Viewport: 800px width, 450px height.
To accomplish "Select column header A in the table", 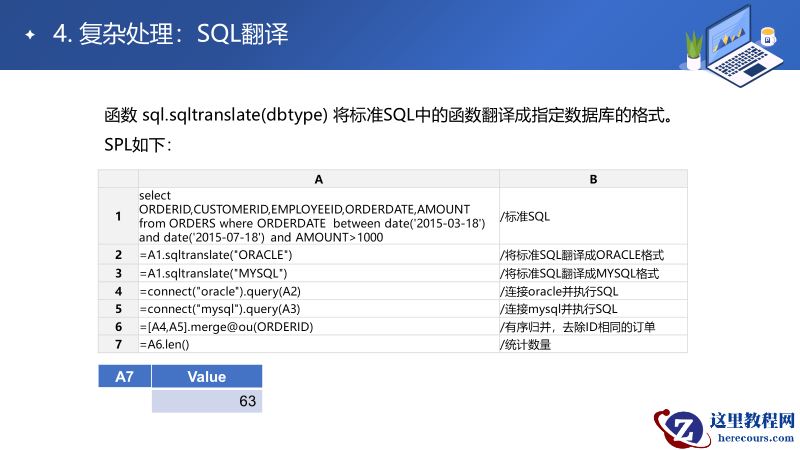I will pos(318,179).
